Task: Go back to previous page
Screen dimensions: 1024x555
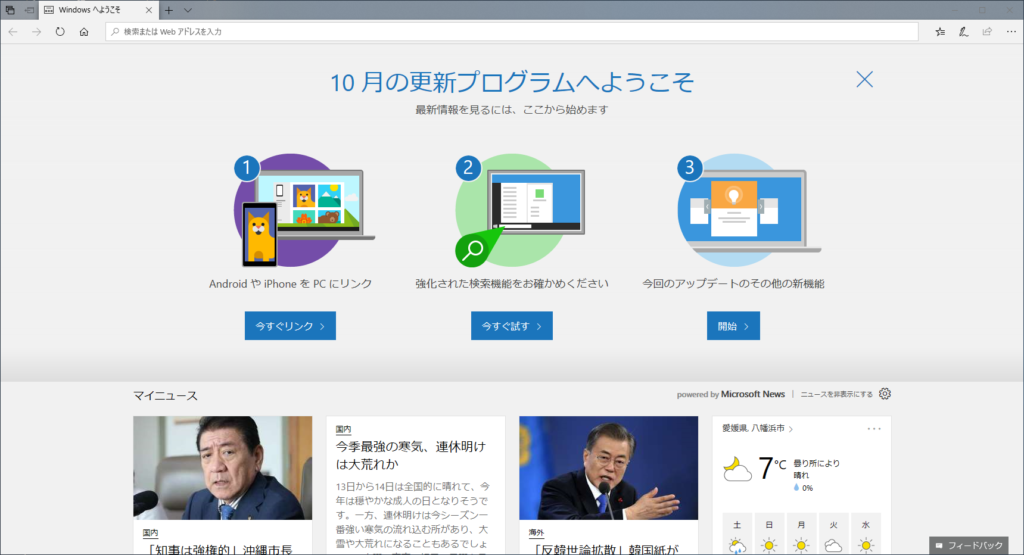Action: tap(13, 31)
